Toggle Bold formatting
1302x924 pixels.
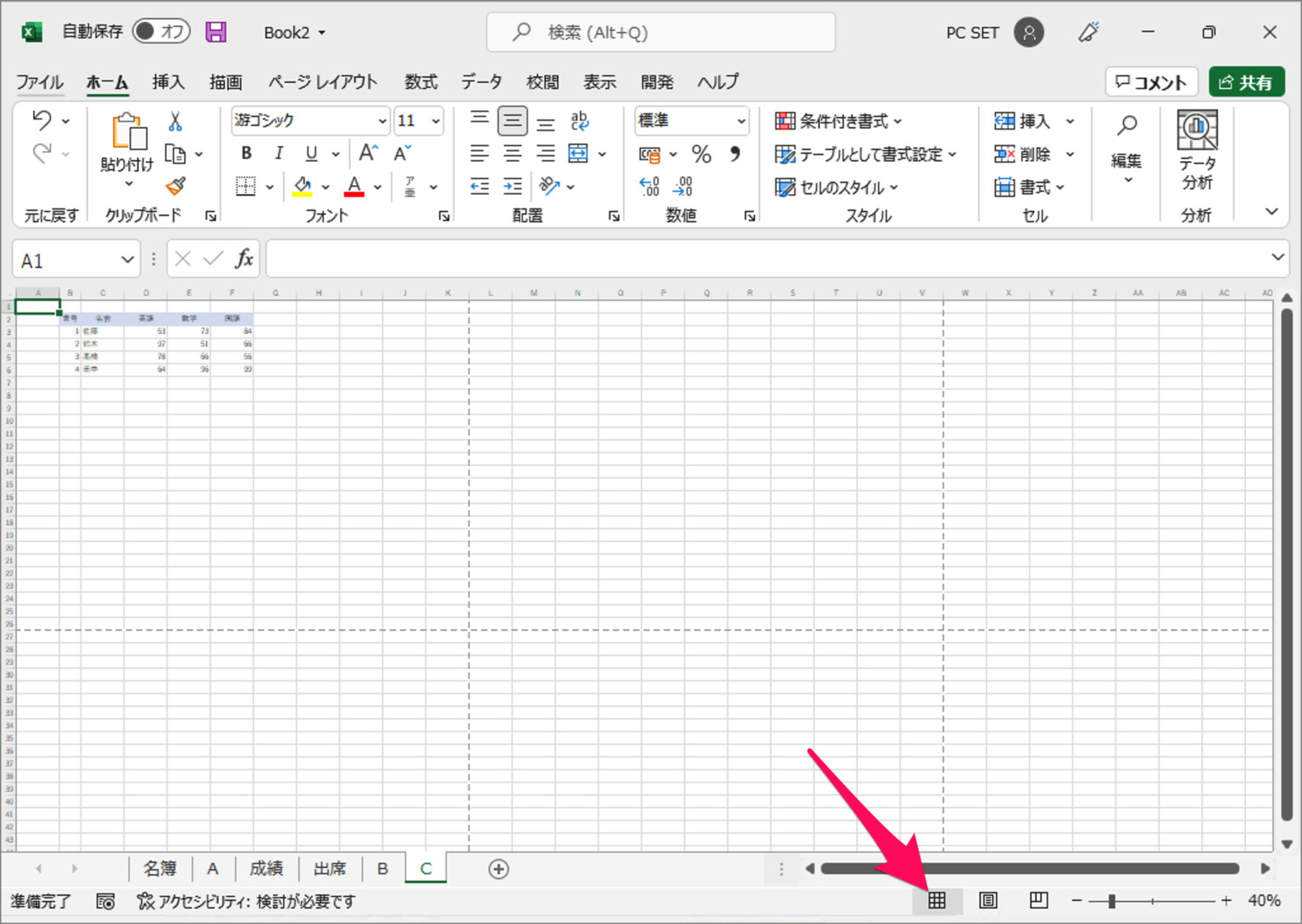tap(246, 153)
